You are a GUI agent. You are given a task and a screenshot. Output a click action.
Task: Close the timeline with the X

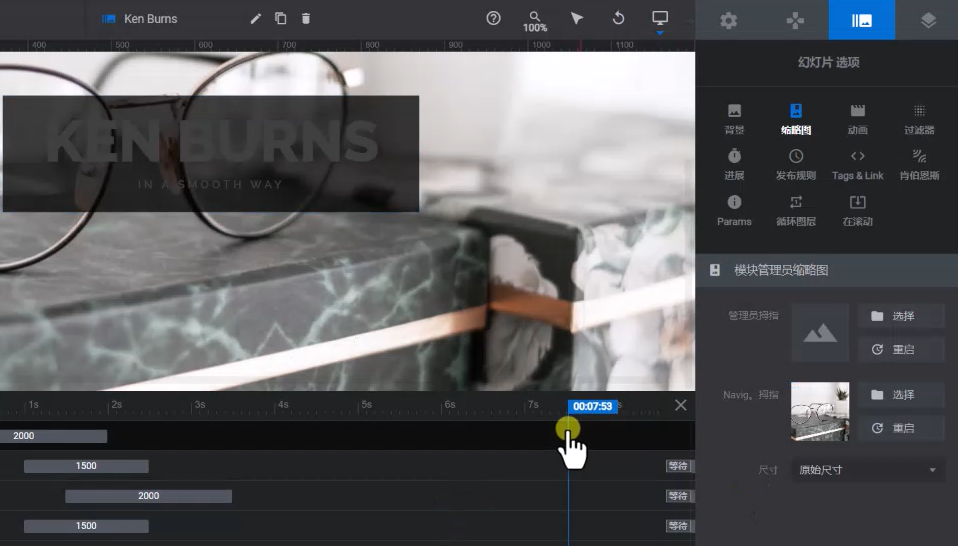tap(681, 405)
